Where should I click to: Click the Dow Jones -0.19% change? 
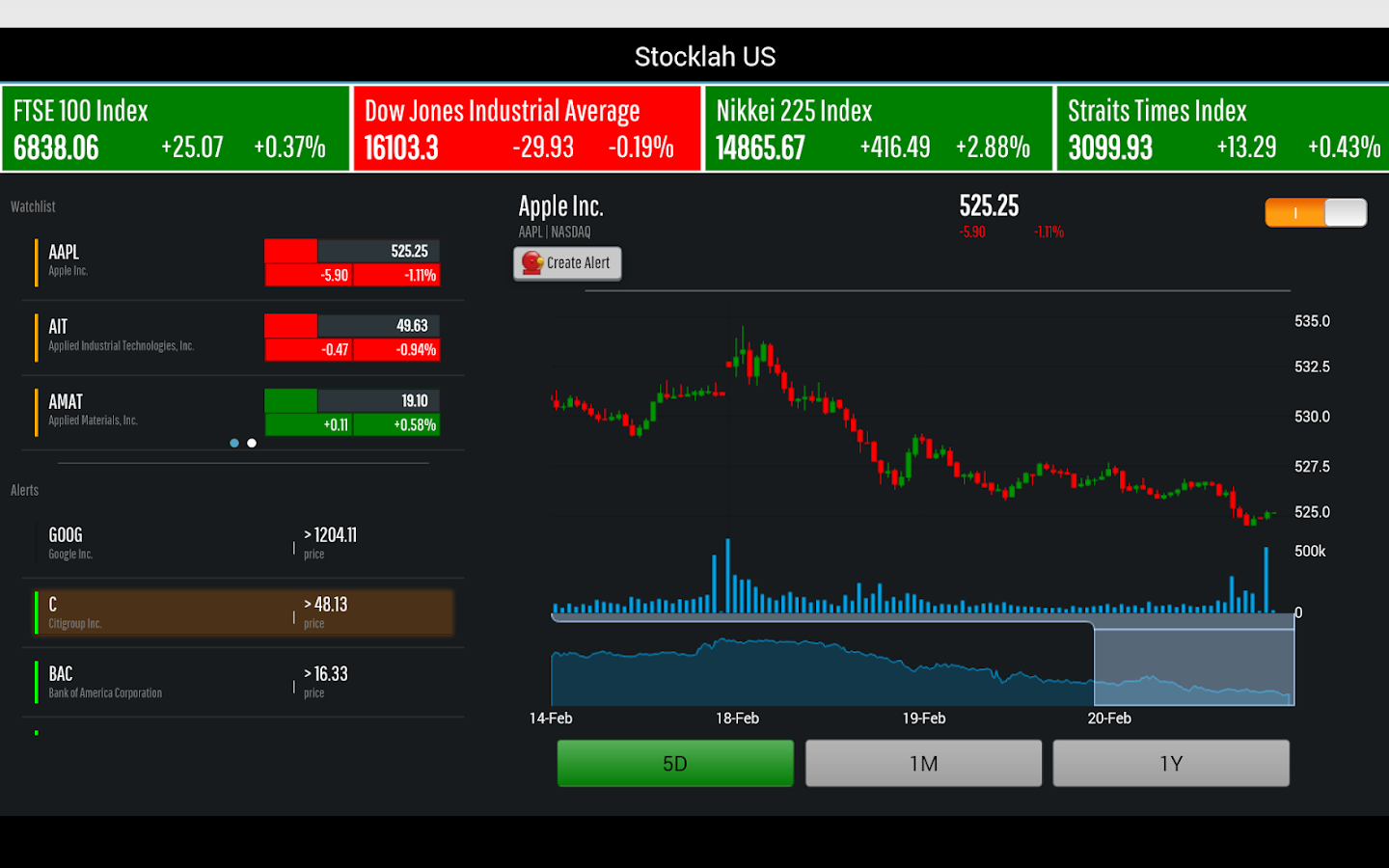pos(641,148)
